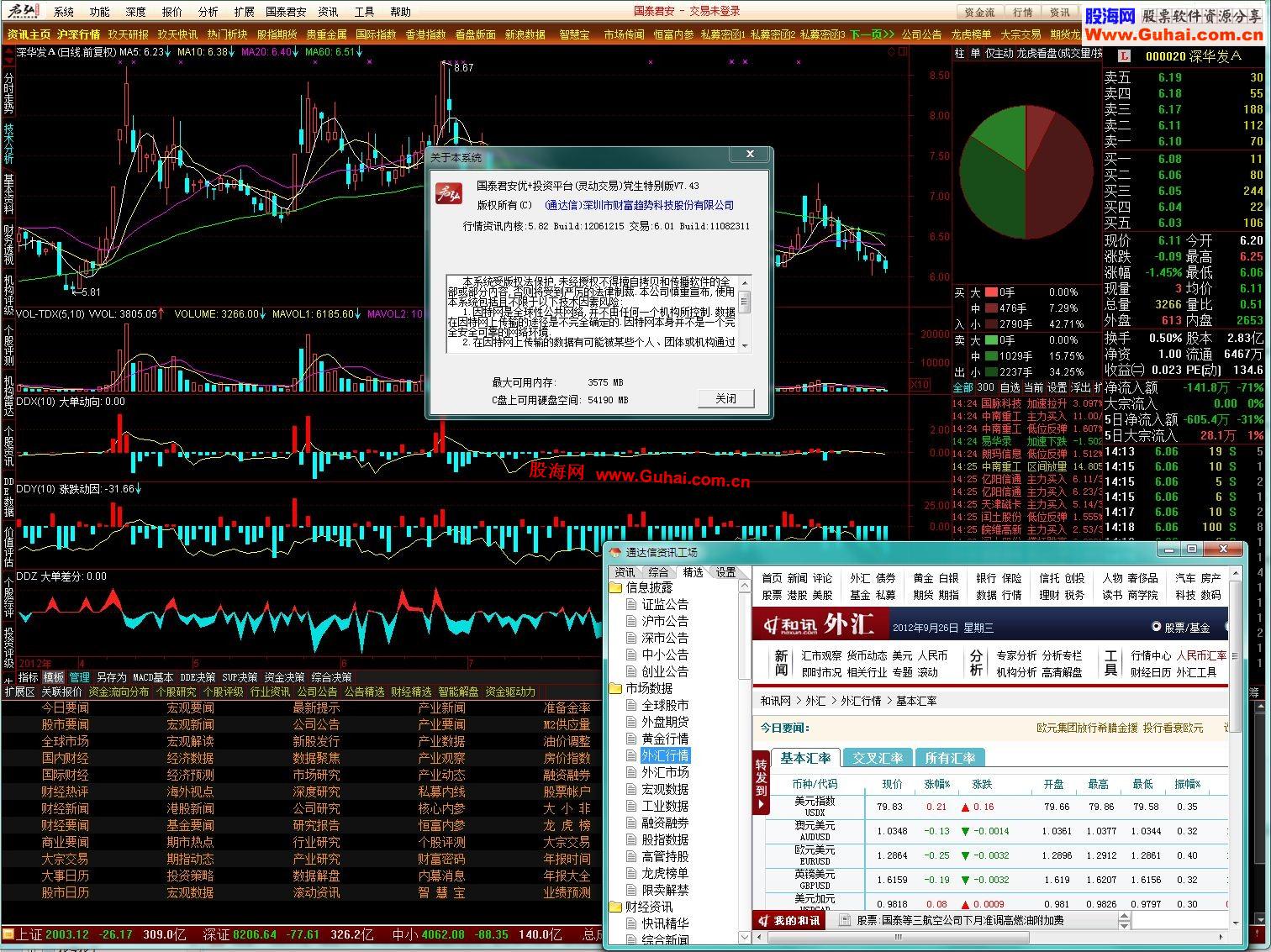Image resolution: width=1271 pixels, height=952 pixels.
Task: Click the red L icon beside stock code 000020
Action: pyautogui.click(x=1126, y=56)
